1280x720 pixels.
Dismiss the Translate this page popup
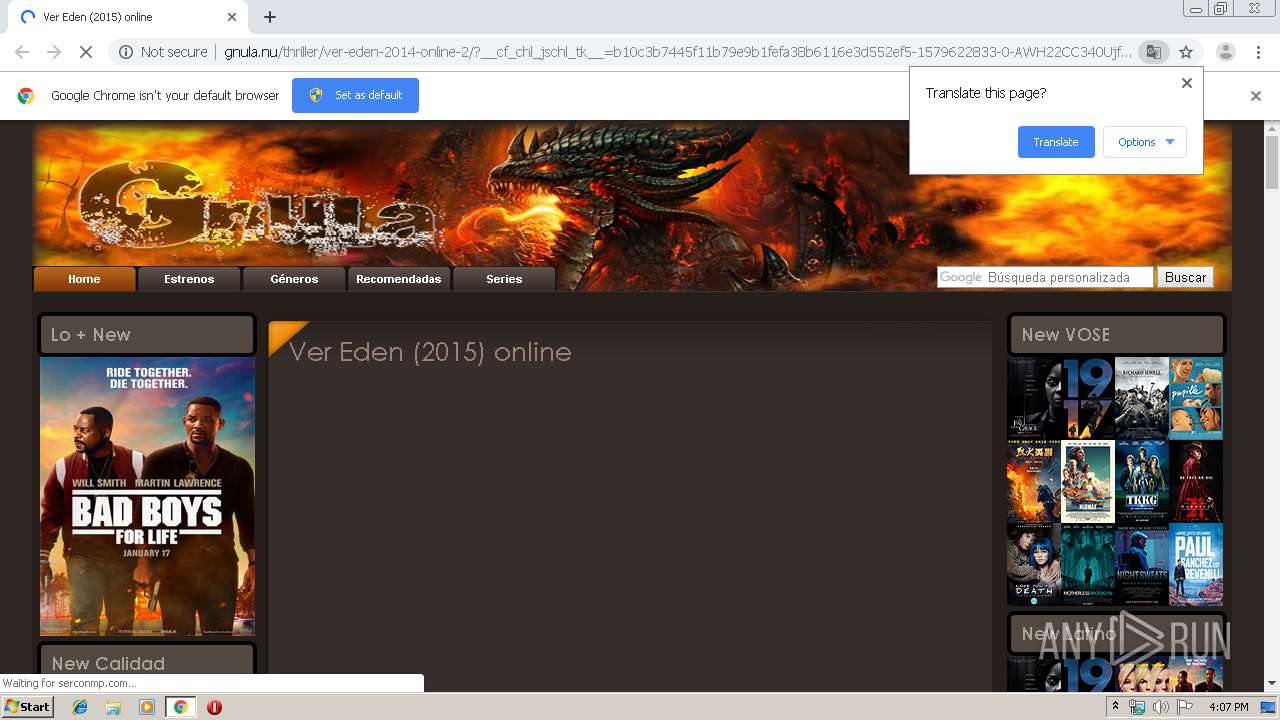tap(1187, 83)
